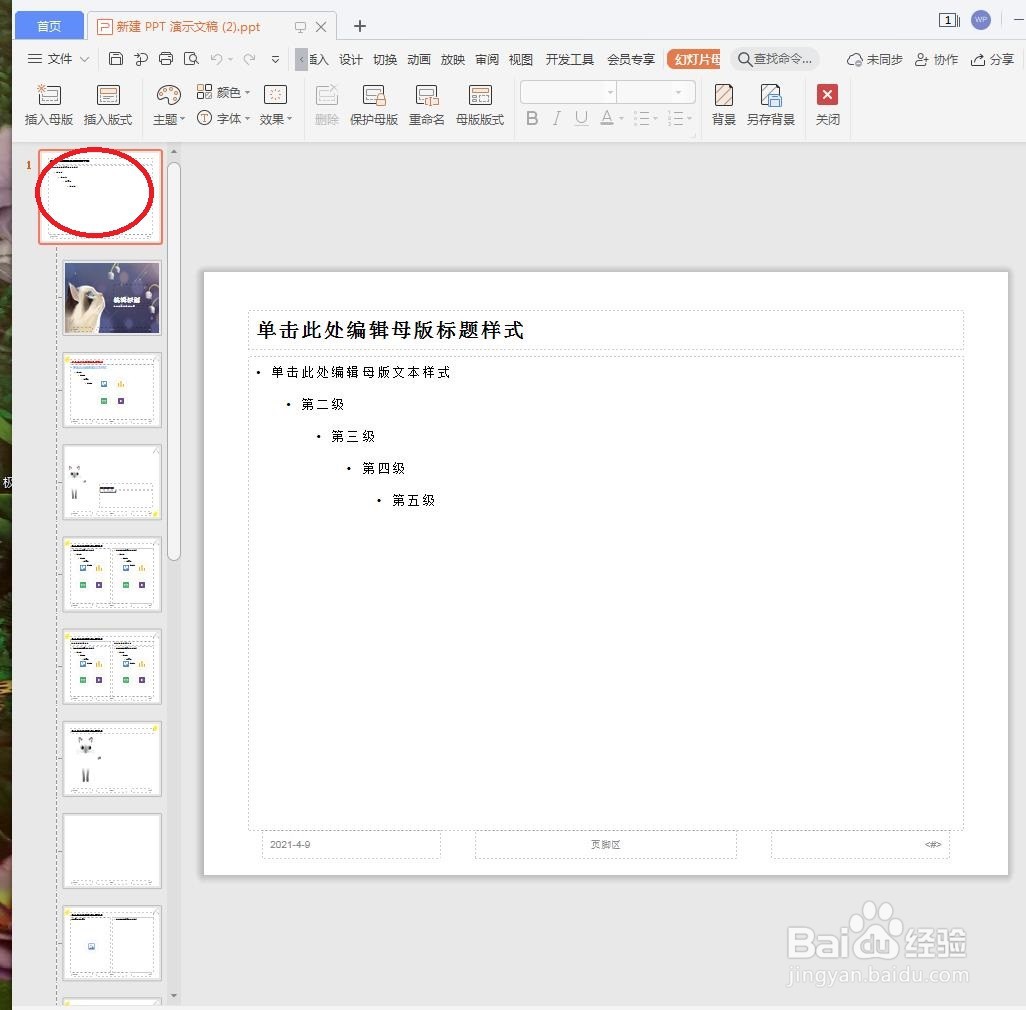Open the Animation (动画) tab
This screenshot has height=1010, width=1026.
[x=419, y=60]
